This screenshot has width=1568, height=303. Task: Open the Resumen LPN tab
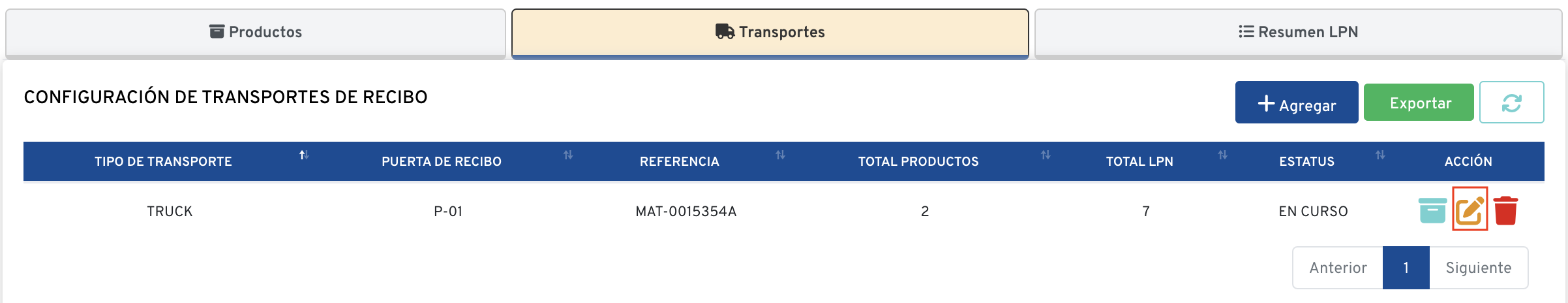click(1298, 32)
